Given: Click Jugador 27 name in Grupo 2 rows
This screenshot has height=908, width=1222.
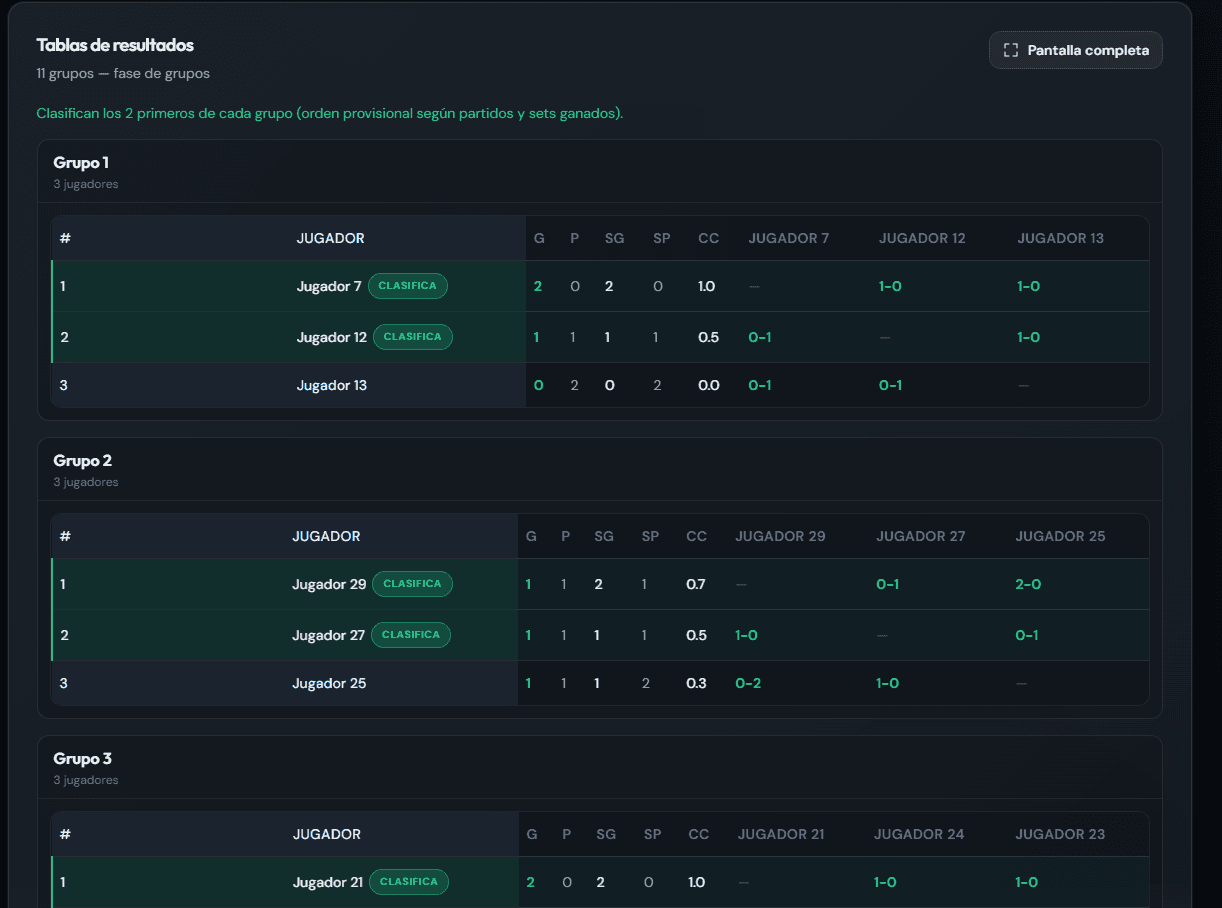Looking at the screenshot, I should pyautogui.click(x=329, y=635).
